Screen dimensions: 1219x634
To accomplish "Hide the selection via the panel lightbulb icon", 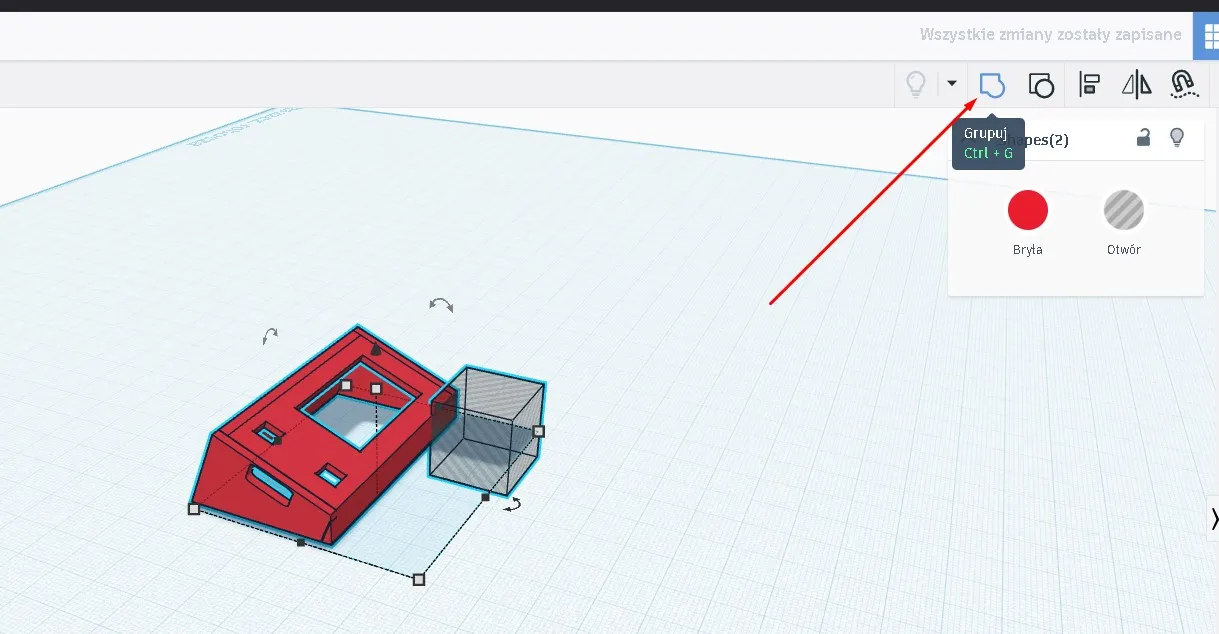I will coord(1177,138).
